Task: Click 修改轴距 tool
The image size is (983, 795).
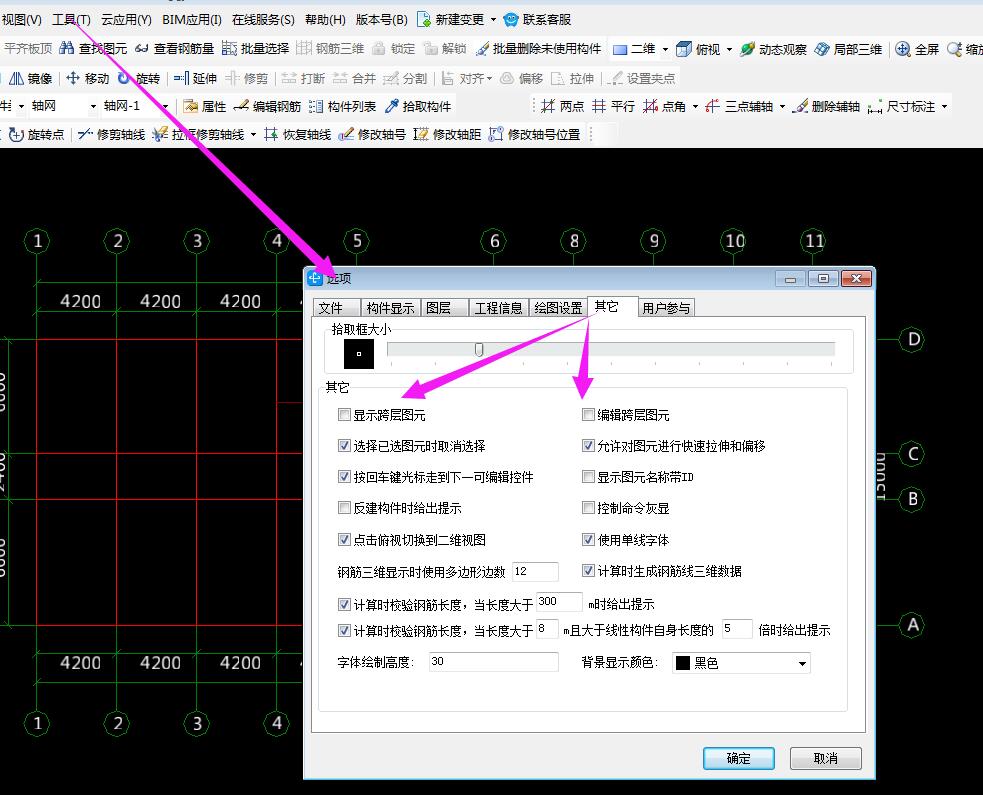Action: [447, 134]
